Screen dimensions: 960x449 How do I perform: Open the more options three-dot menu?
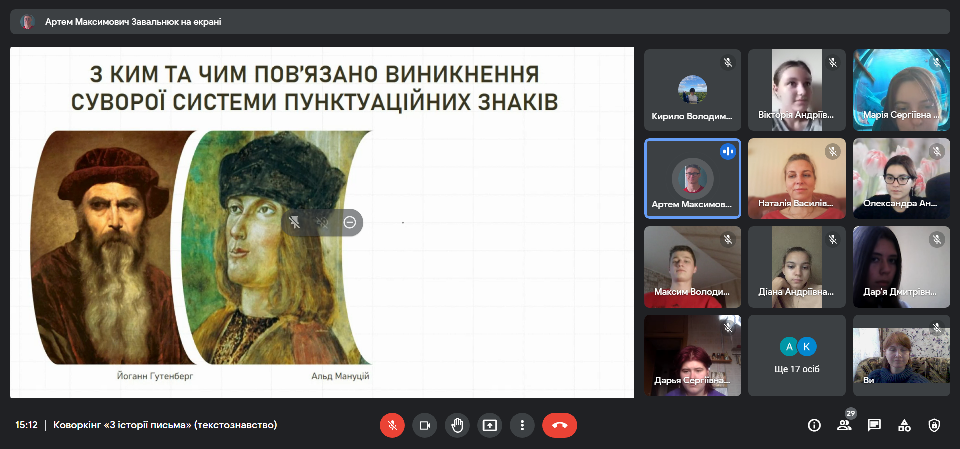tap(521, 425)
